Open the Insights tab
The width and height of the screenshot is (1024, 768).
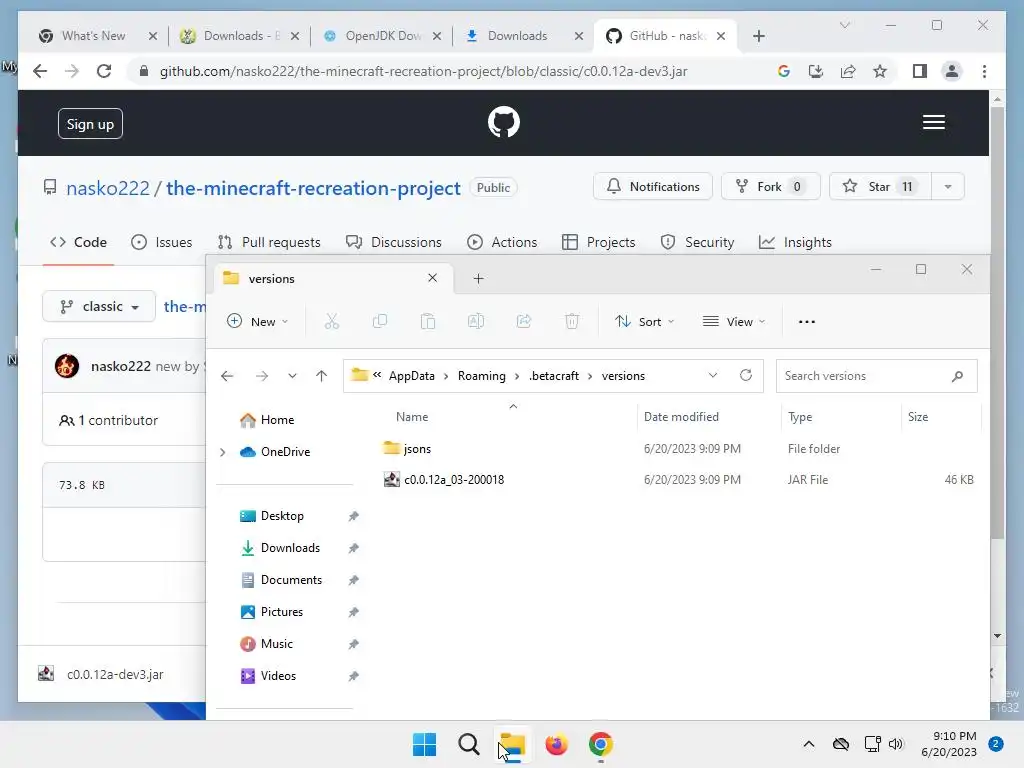click(795, 242)
